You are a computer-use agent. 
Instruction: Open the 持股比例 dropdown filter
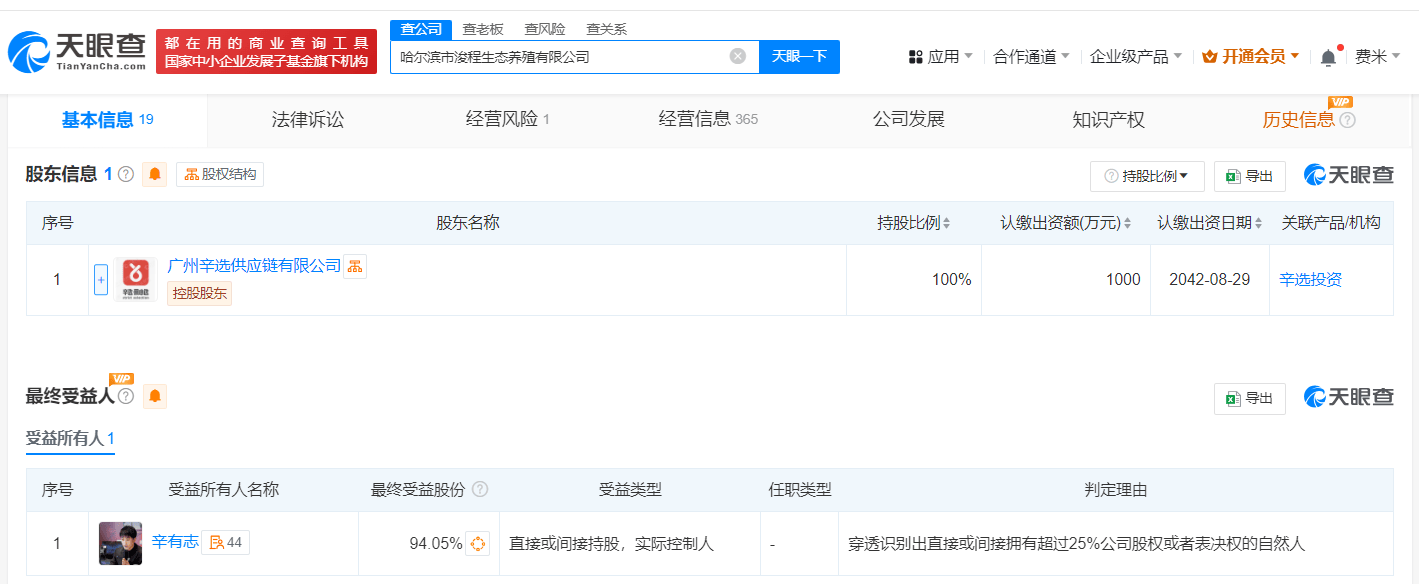click(1146, 176)
